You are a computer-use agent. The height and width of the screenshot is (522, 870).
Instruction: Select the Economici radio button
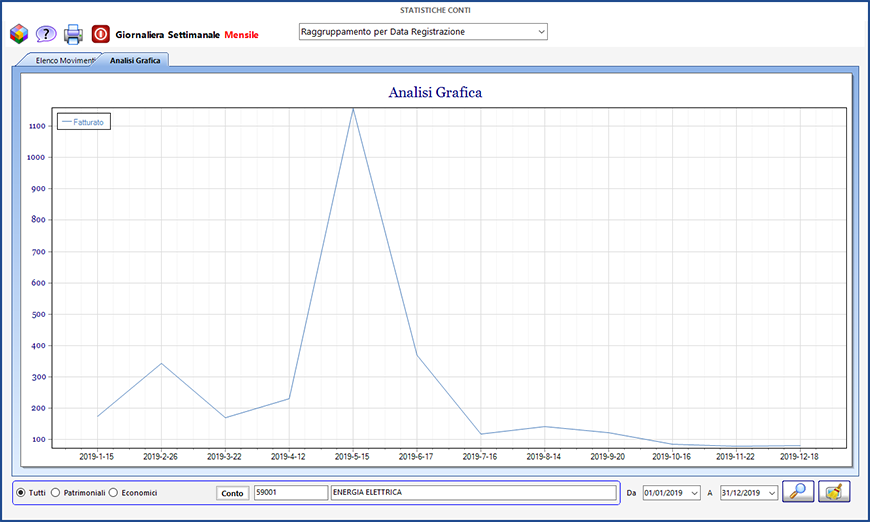tap(113, 493)
